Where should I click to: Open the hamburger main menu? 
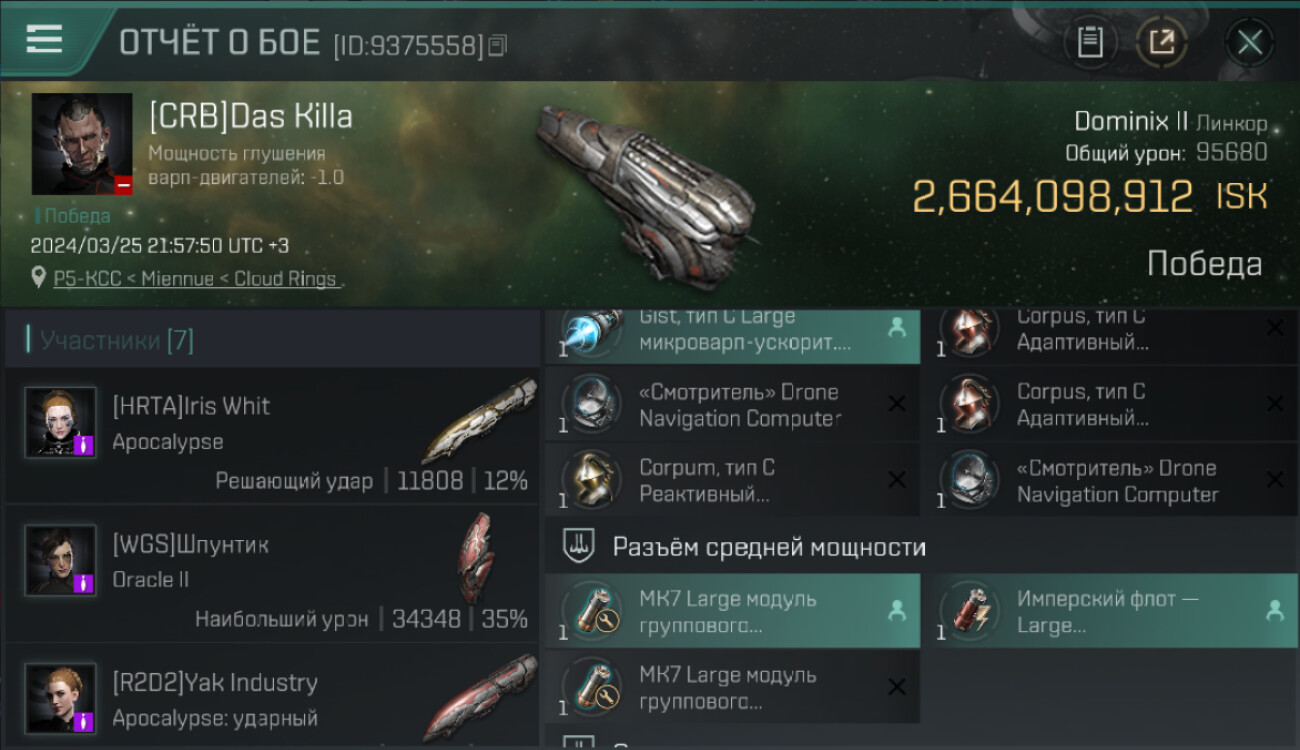coord(44,39)
